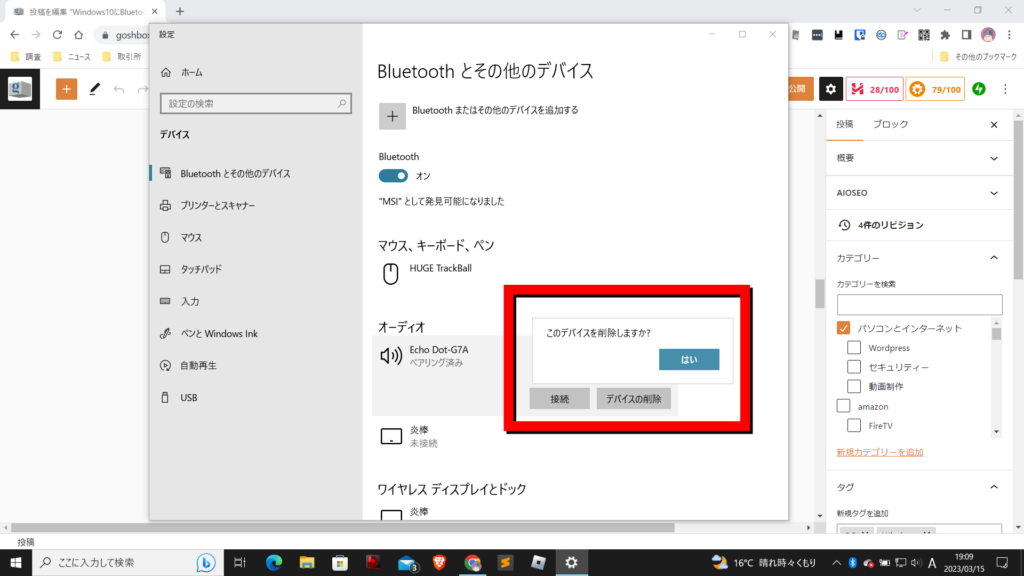The width and height of the screenshot is (1024, 576).
Task: Click plus icon to add Bluetooth device
Action: pos(392,116)
